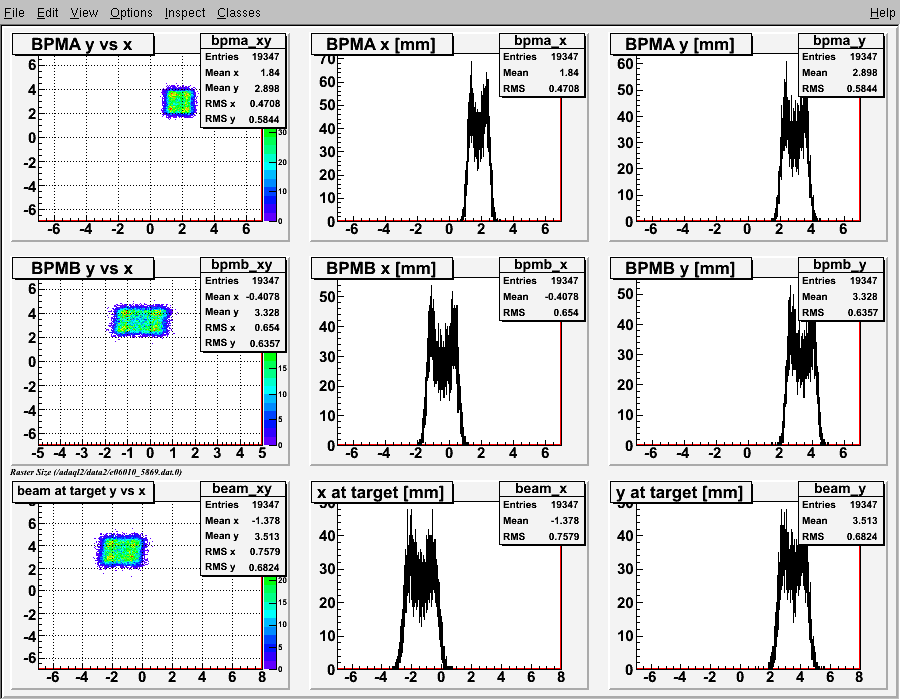
Task: Click 'Mean x 1.84' in bpma_xy stats
Action: click(242, 73)
